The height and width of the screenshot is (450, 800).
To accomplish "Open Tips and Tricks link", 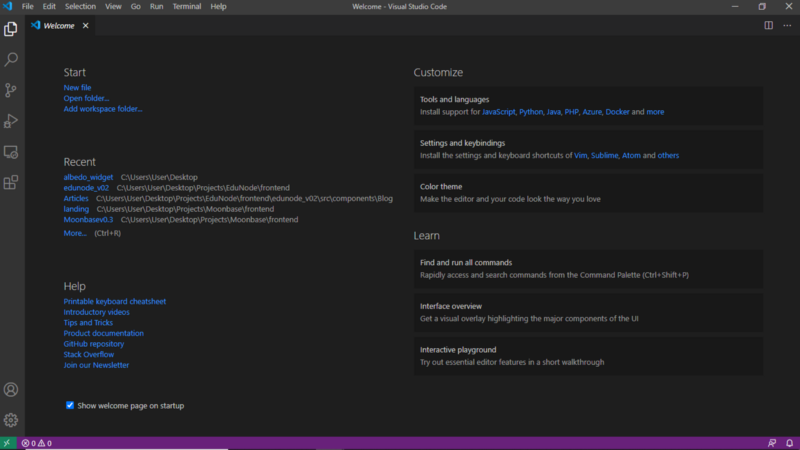I will pyautogui.click(x=88, y=323).
